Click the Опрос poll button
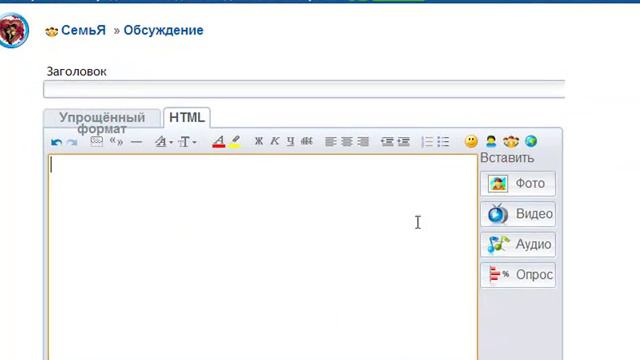 point(518,275)
